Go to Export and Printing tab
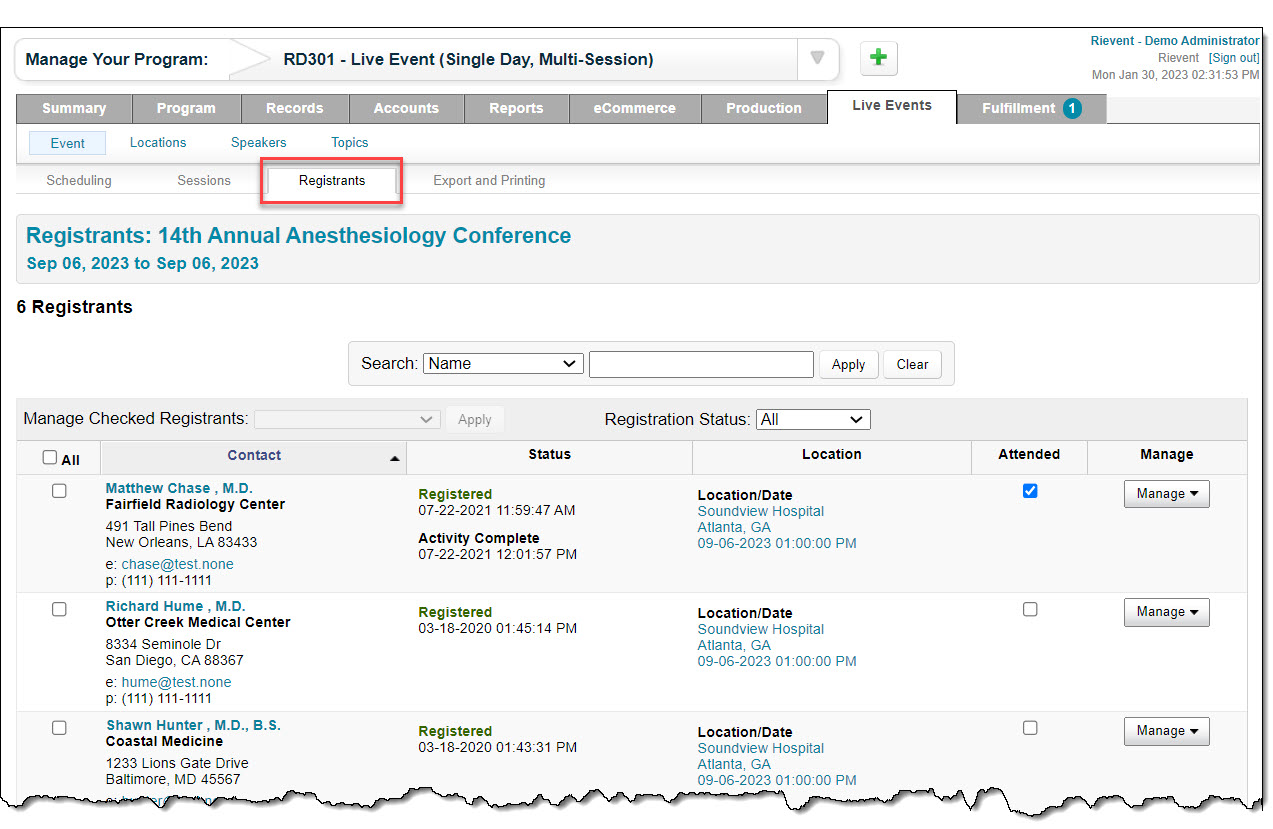Viewport: 1273px width, 829px height. point(489,181)
